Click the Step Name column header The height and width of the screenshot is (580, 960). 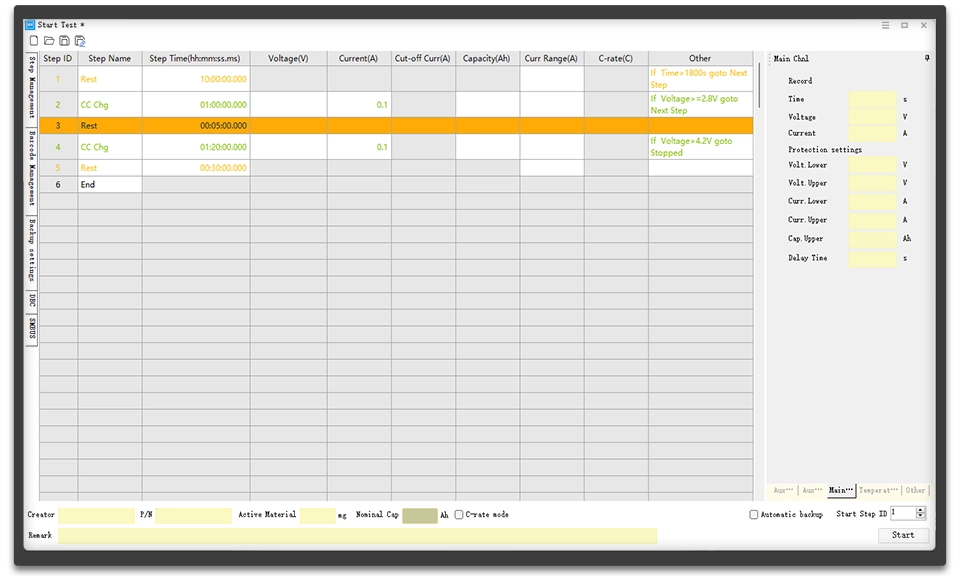coord(110,58)
